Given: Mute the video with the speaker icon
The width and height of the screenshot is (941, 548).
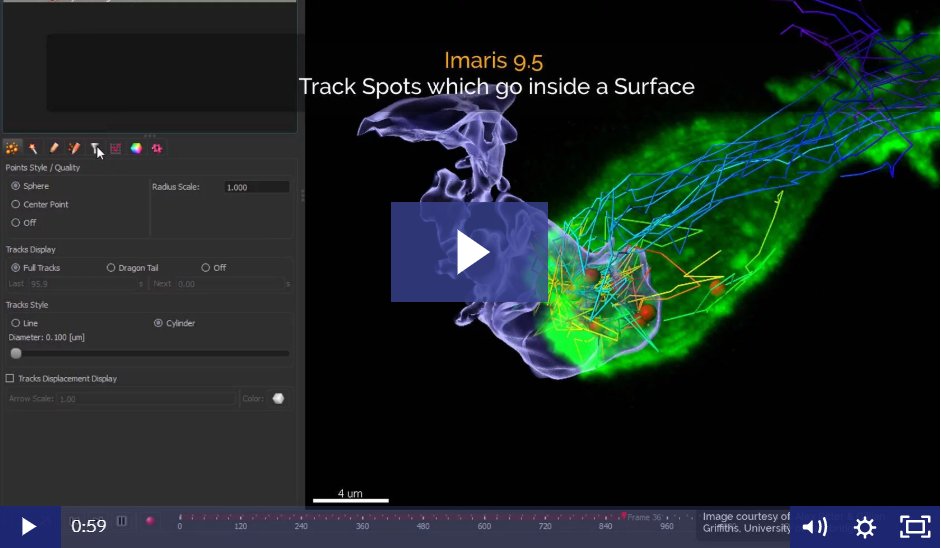Looking at the screenshot, I should [814, 527].
